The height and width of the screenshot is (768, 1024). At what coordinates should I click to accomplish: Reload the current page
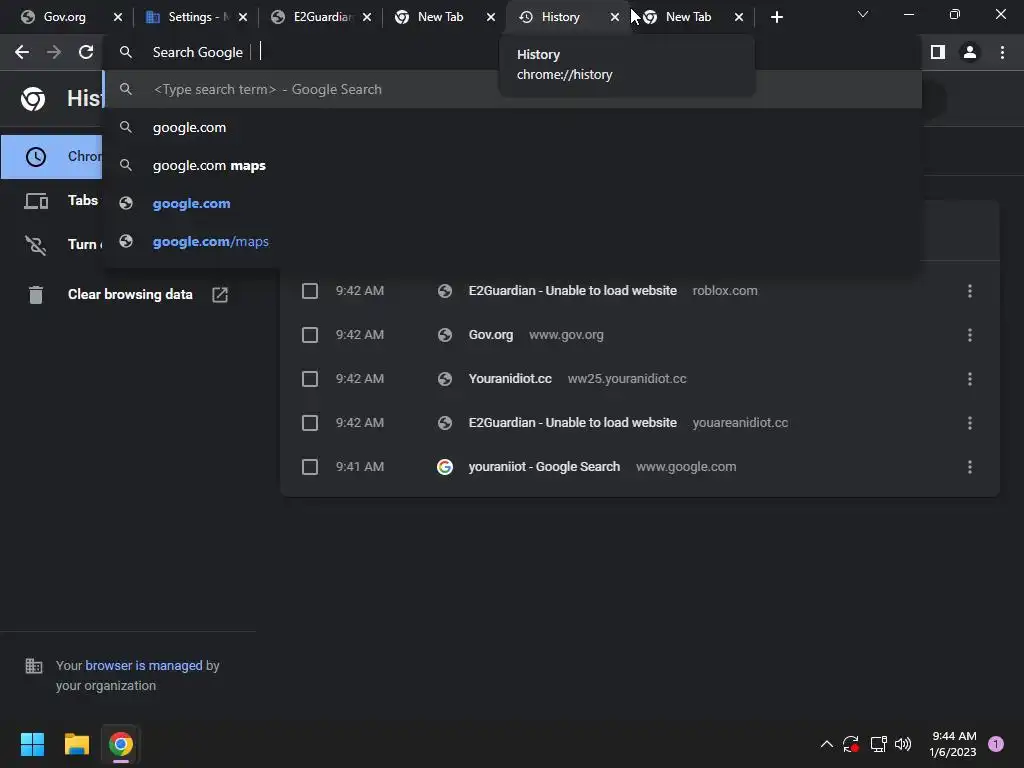[x=86, y=52]
